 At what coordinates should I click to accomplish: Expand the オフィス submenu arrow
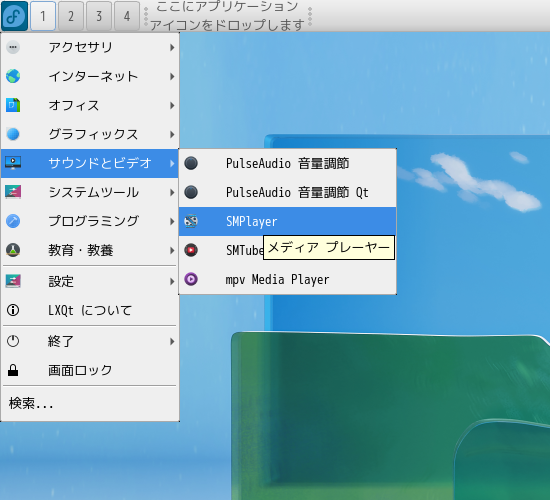coord(172,105)
